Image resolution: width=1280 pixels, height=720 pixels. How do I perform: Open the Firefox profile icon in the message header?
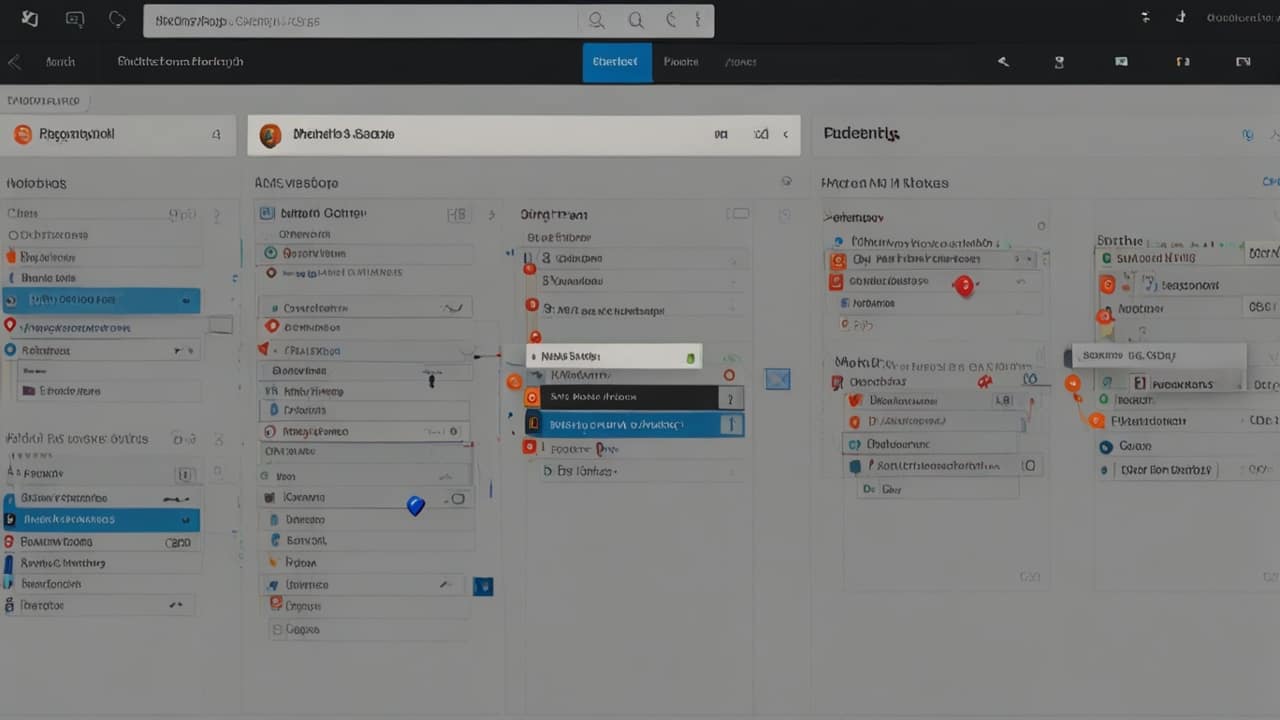coord(270,135)
